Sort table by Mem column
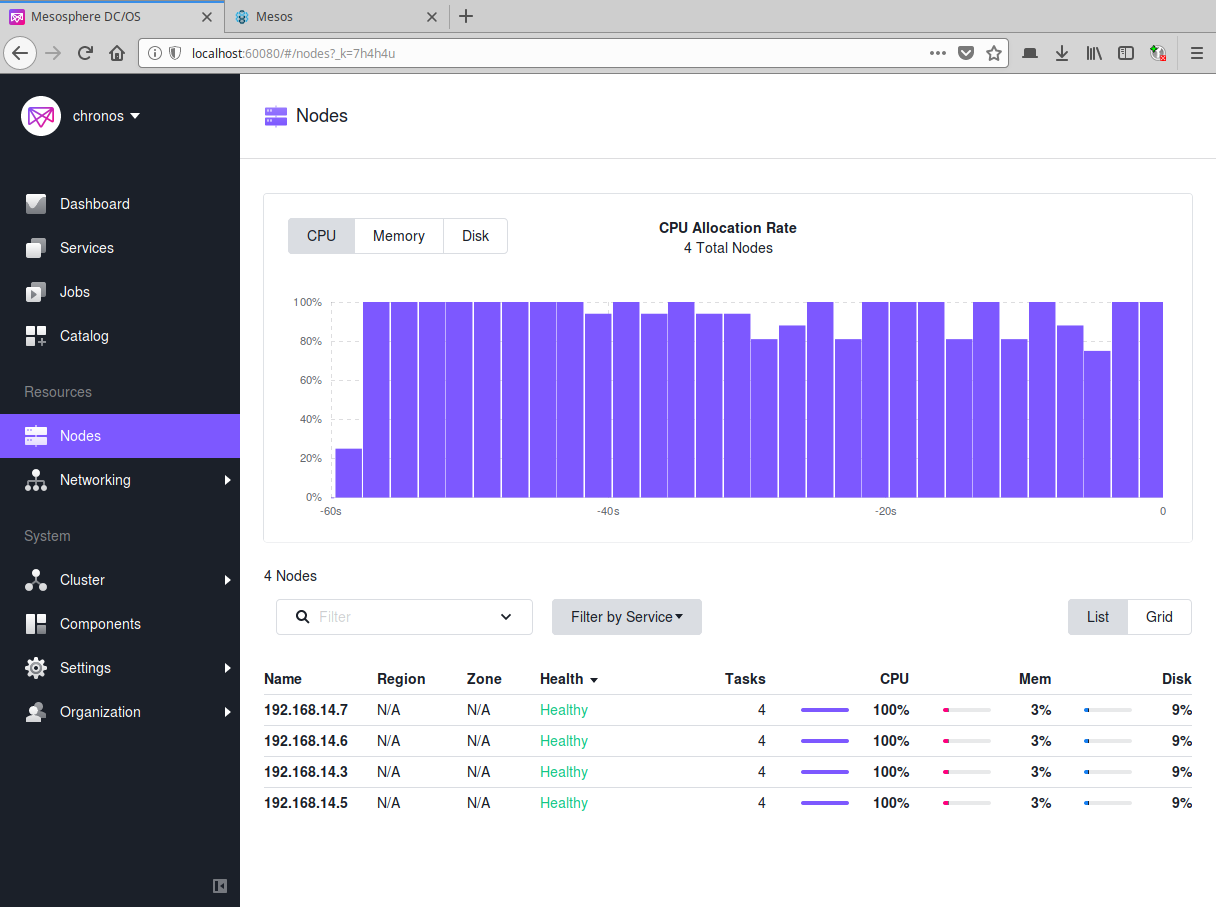Viewport: 1216px width, 907px height. tap(1035, 679)
